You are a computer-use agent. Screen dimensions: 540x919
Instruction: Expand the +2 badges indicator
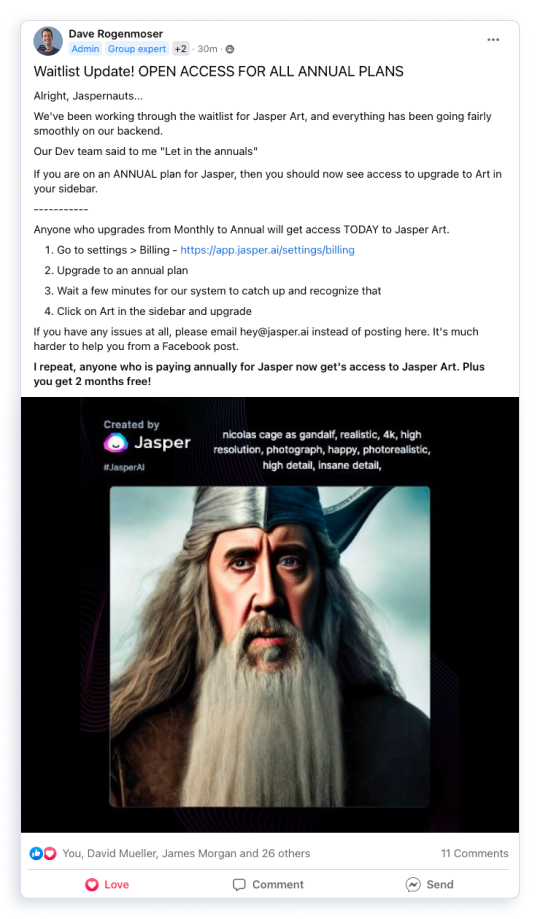[x=181, y=49]
